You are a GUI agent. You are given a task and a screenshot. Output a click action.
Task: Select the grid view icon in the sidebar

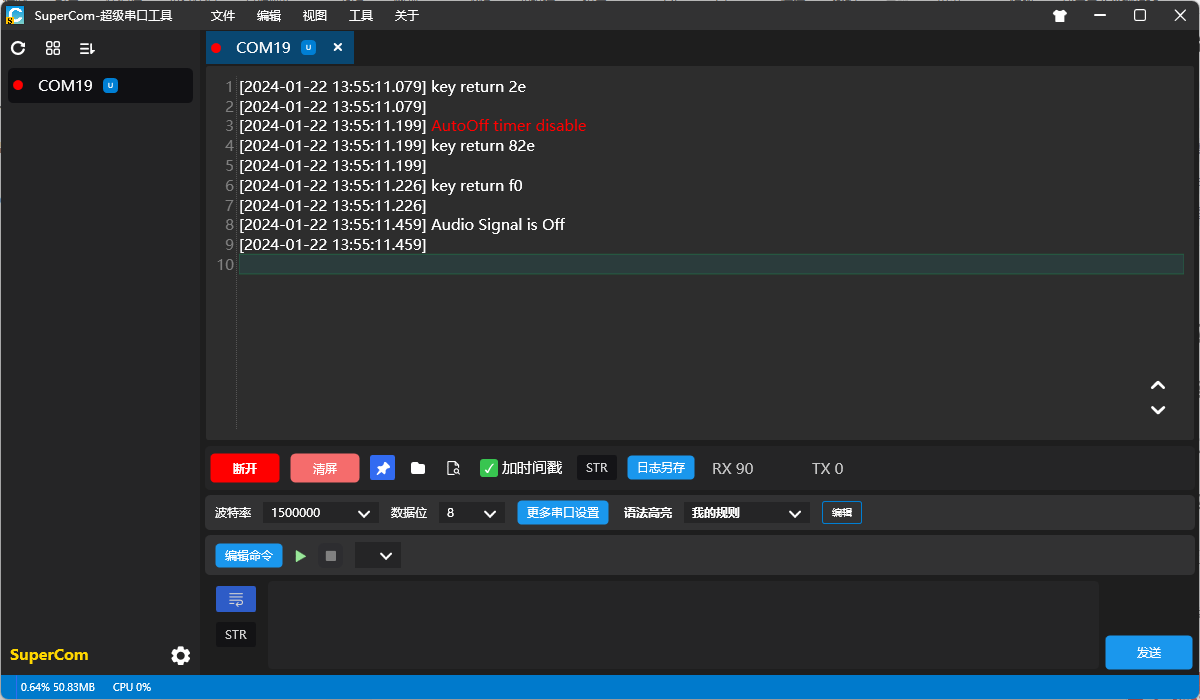pyautogui.click(x=52, y=47)
